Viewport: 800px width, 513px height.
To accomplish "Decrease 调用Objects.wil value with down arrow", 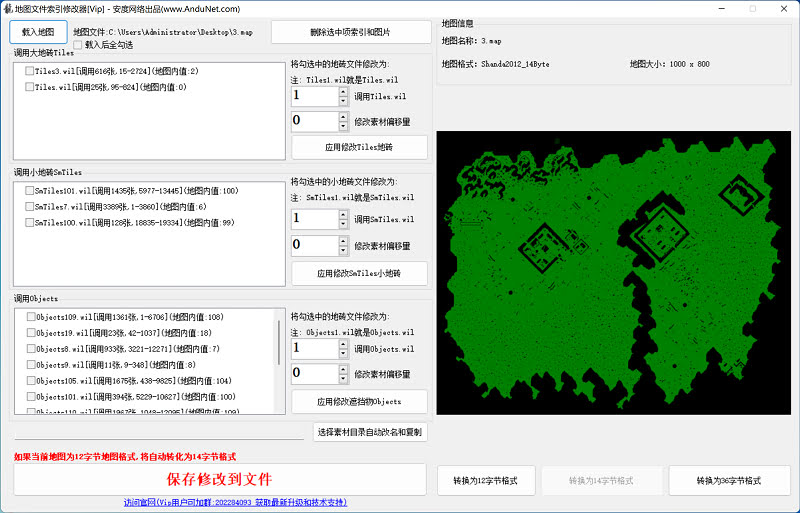I will [343, 353].
